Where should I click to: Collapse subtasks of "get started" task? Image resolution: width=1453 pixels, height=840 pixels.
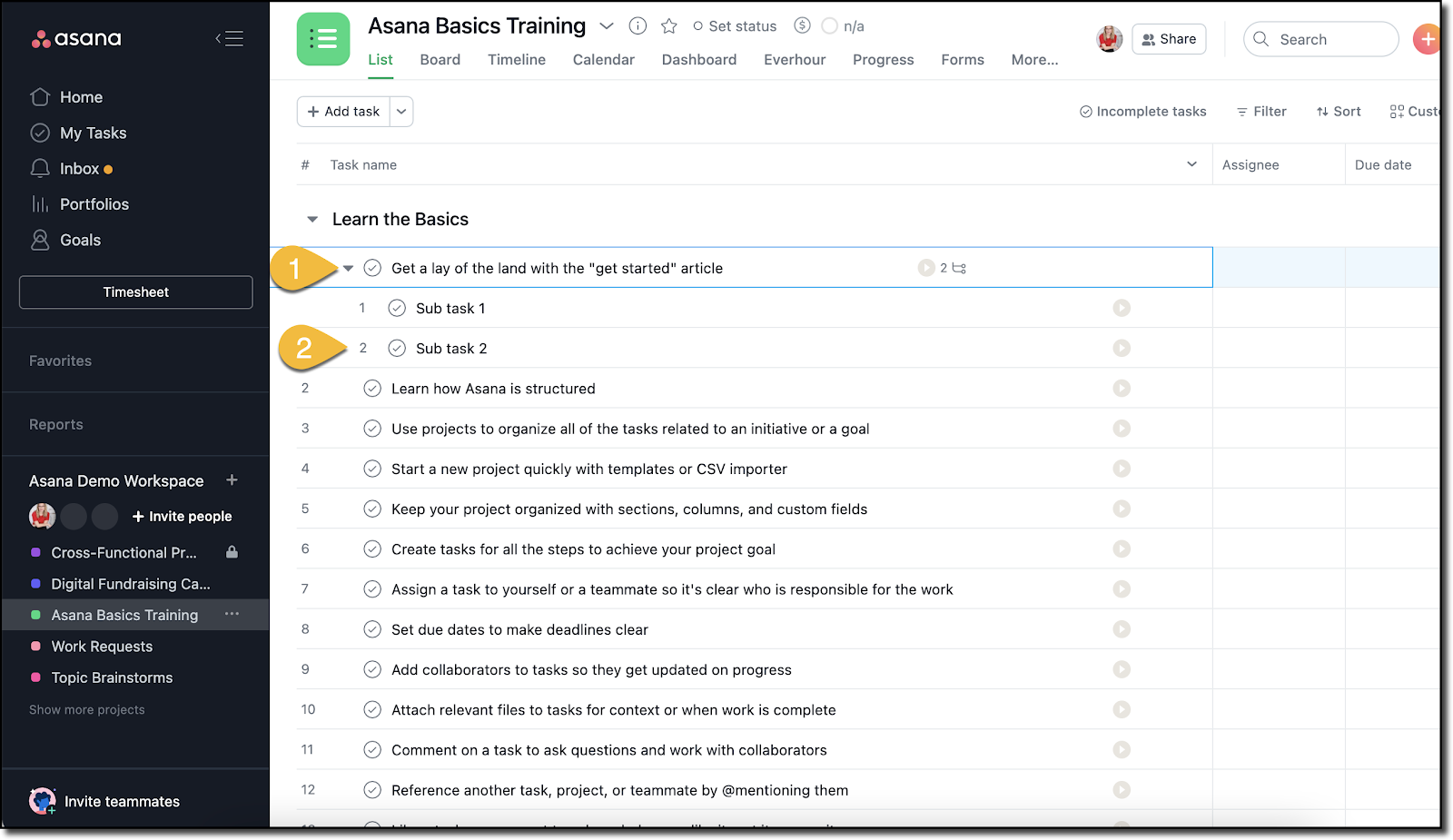pos(348,268)
